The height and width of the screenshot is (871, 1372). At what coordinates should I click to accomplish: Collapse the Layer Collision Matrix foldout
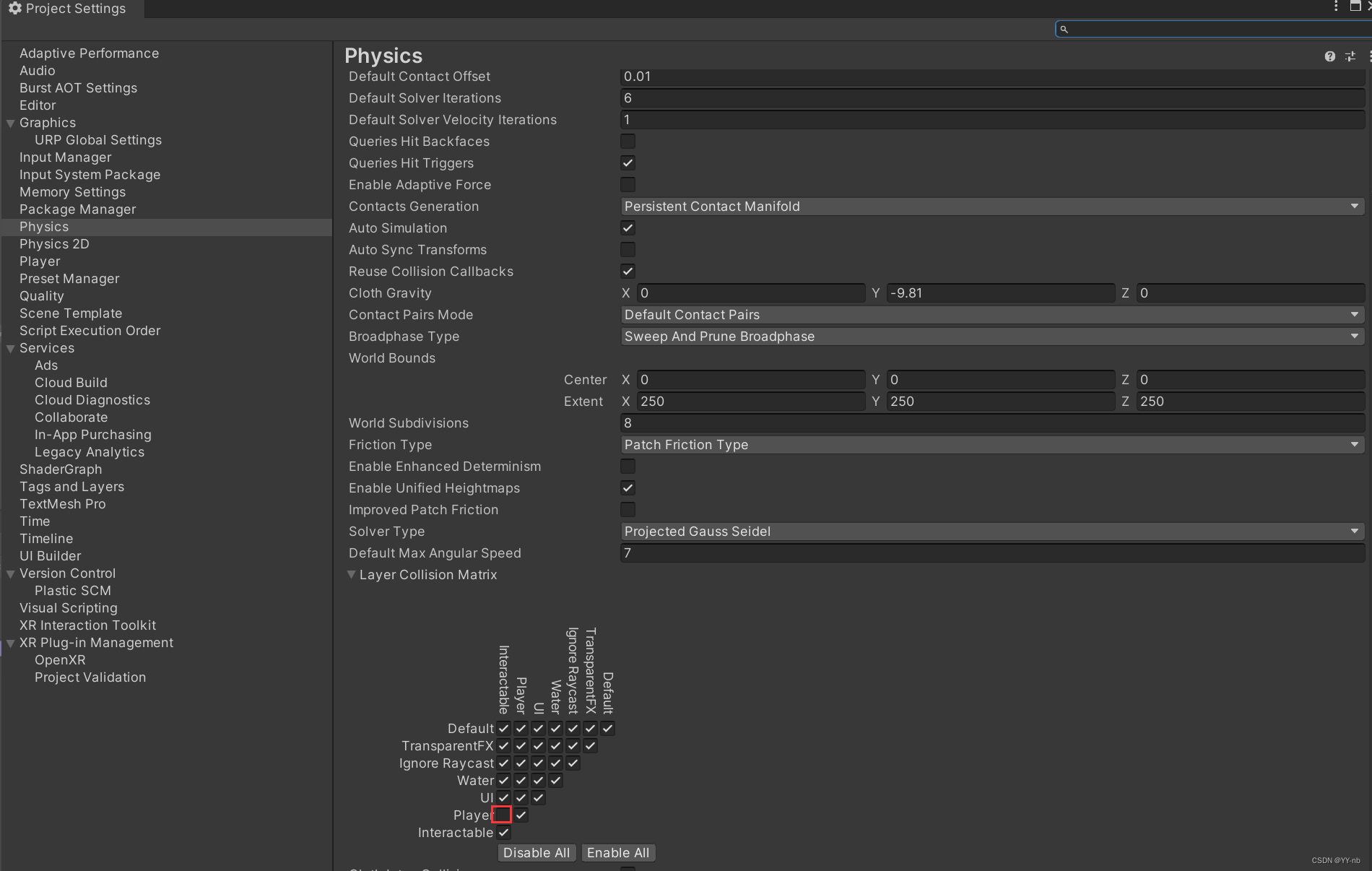click(x=352, y=575)
